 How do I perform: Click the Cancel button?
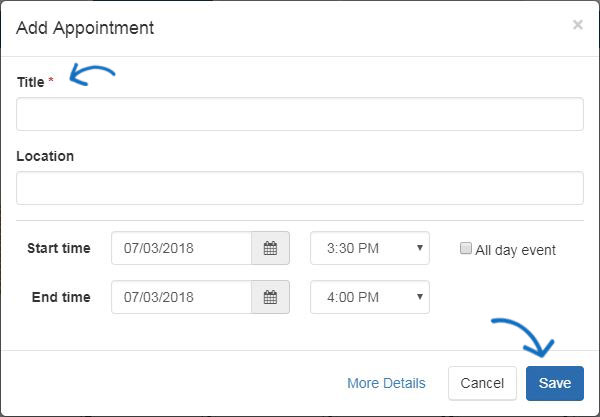coord(482,383)
